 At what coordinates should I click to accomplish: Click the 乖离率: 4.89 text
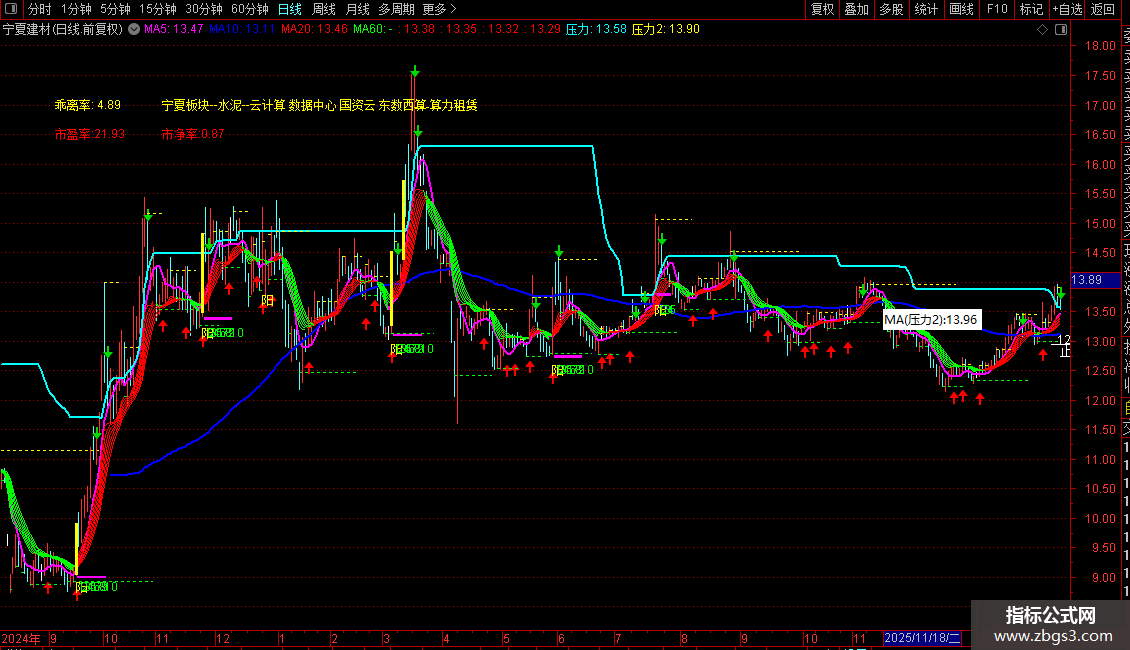(88, 105)
